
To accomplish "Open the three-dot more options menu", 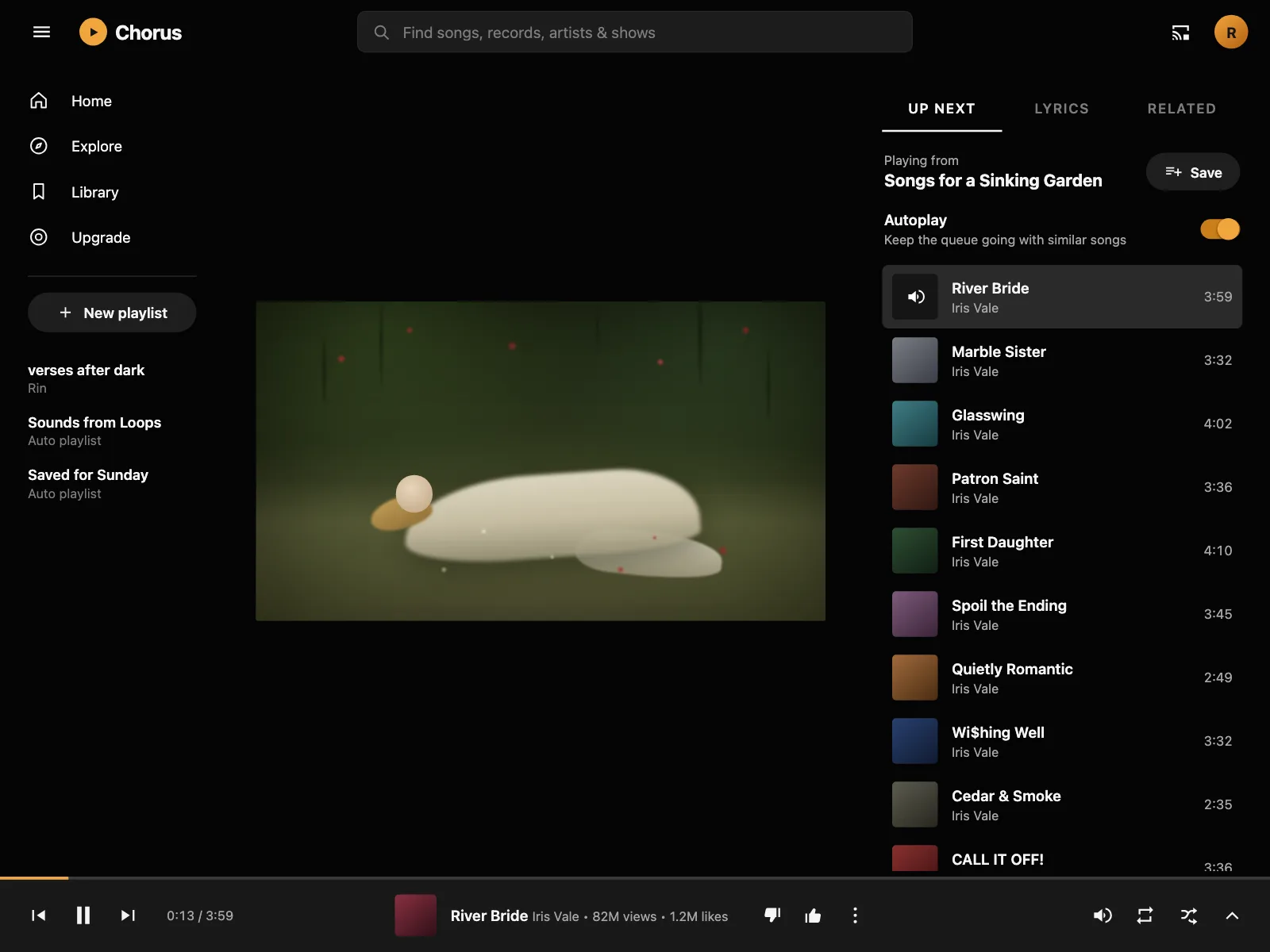I will click(855, 916).
